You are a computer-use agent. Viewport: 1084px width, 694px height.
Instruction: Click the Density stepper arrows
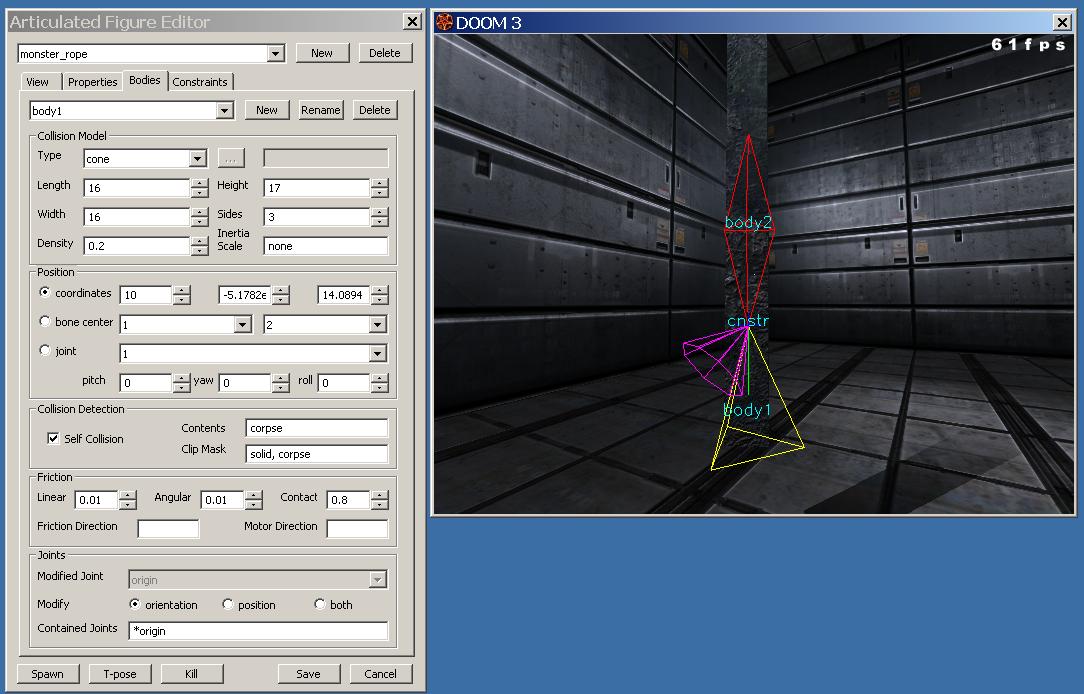click(x=199, y=246)
